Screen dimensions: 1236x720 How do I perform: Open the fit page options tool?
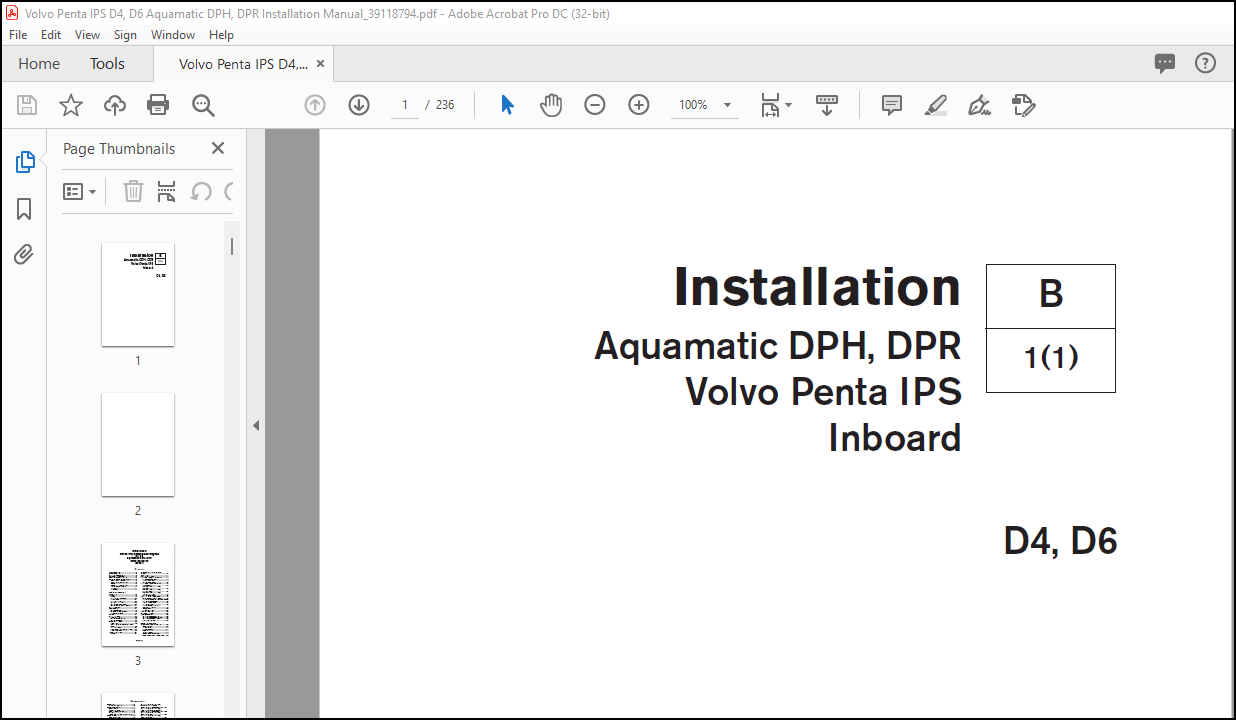click(775, 105)
